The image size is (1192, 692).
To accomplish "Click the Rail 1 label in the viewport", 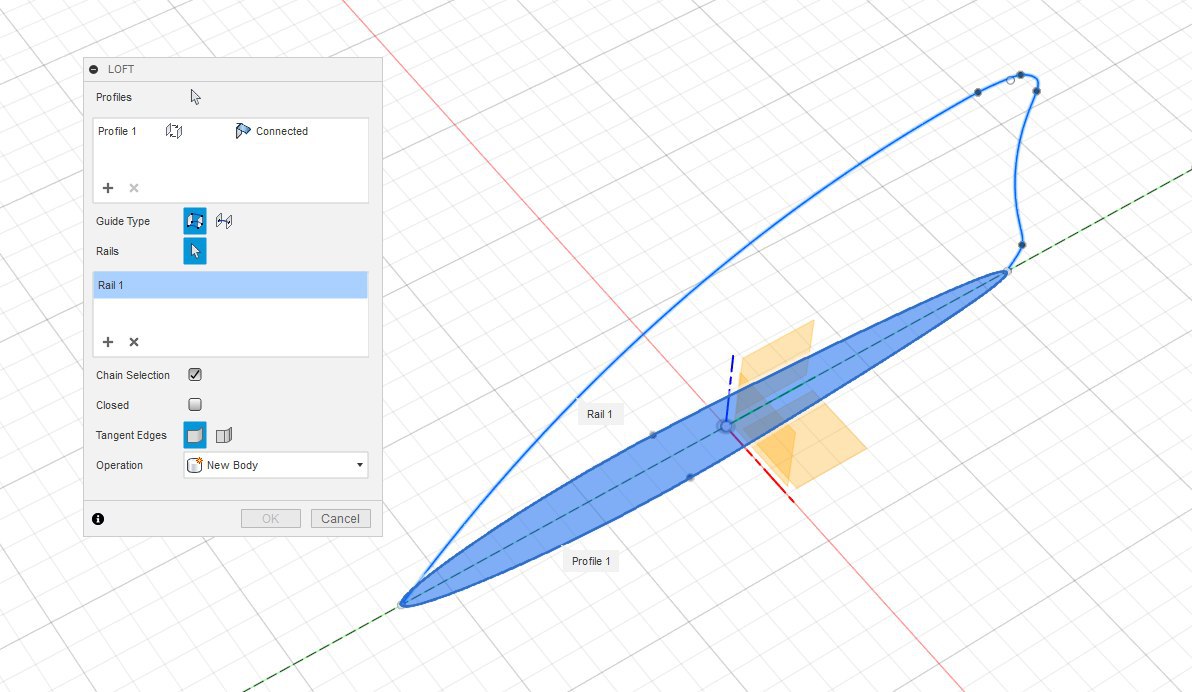I will (x=600, y=414).
